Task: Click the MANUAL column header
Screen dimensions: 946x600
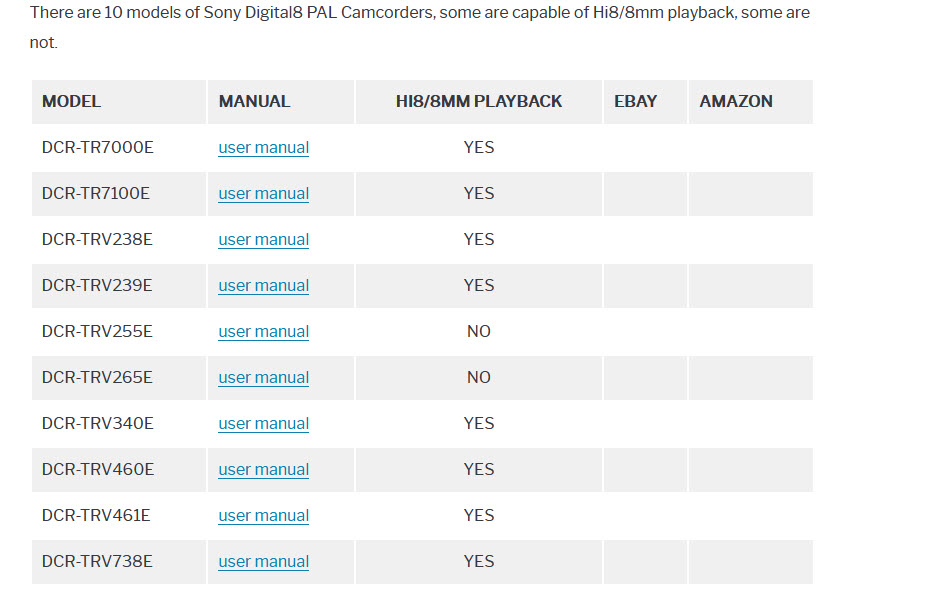Action: pos(254,102)
